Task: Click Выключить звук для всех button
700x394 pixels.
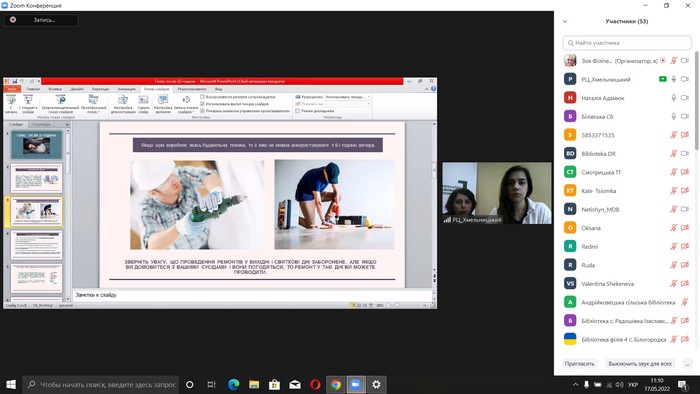Action: (640, 364)
